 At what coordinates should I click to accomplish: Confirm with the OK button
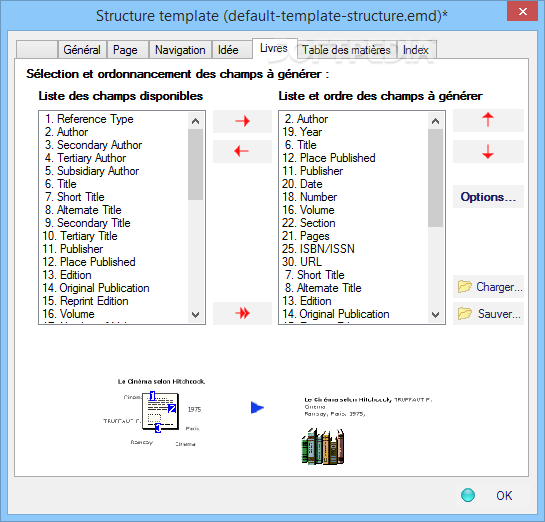[x=504, y=495]
